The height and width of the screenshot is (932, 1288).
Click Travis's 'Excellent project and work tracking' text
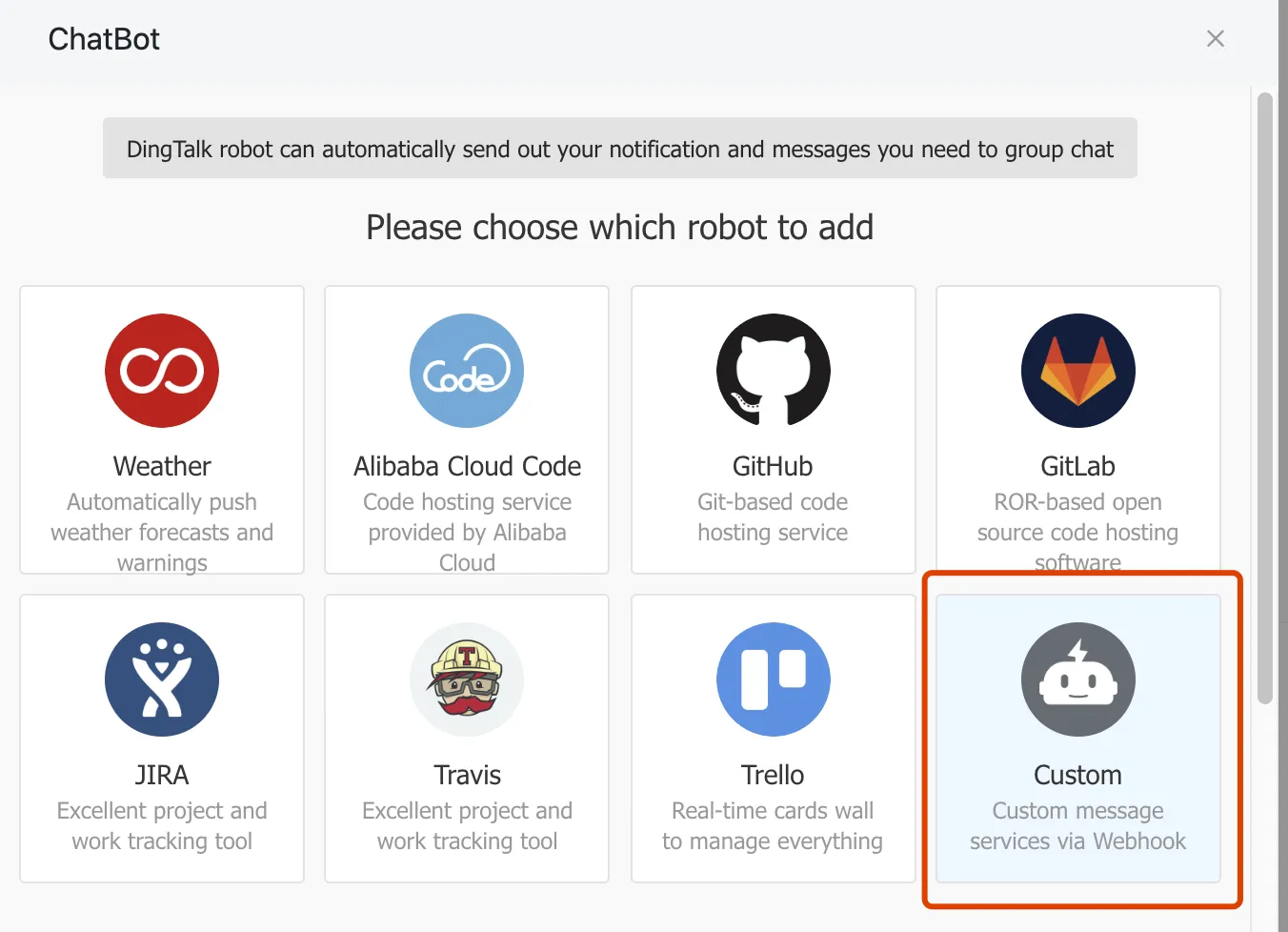pyautogui.click(x=467, y=826)
